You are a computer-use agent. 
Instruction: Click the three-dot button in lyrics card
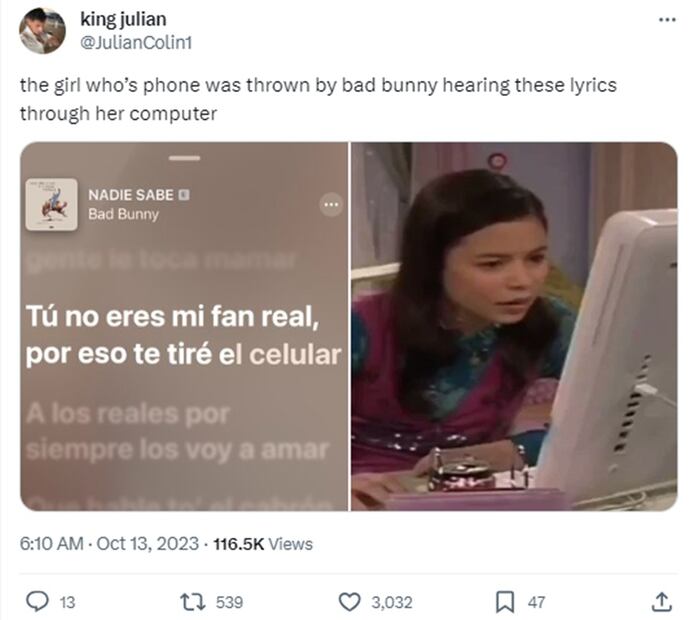[331, 205]
